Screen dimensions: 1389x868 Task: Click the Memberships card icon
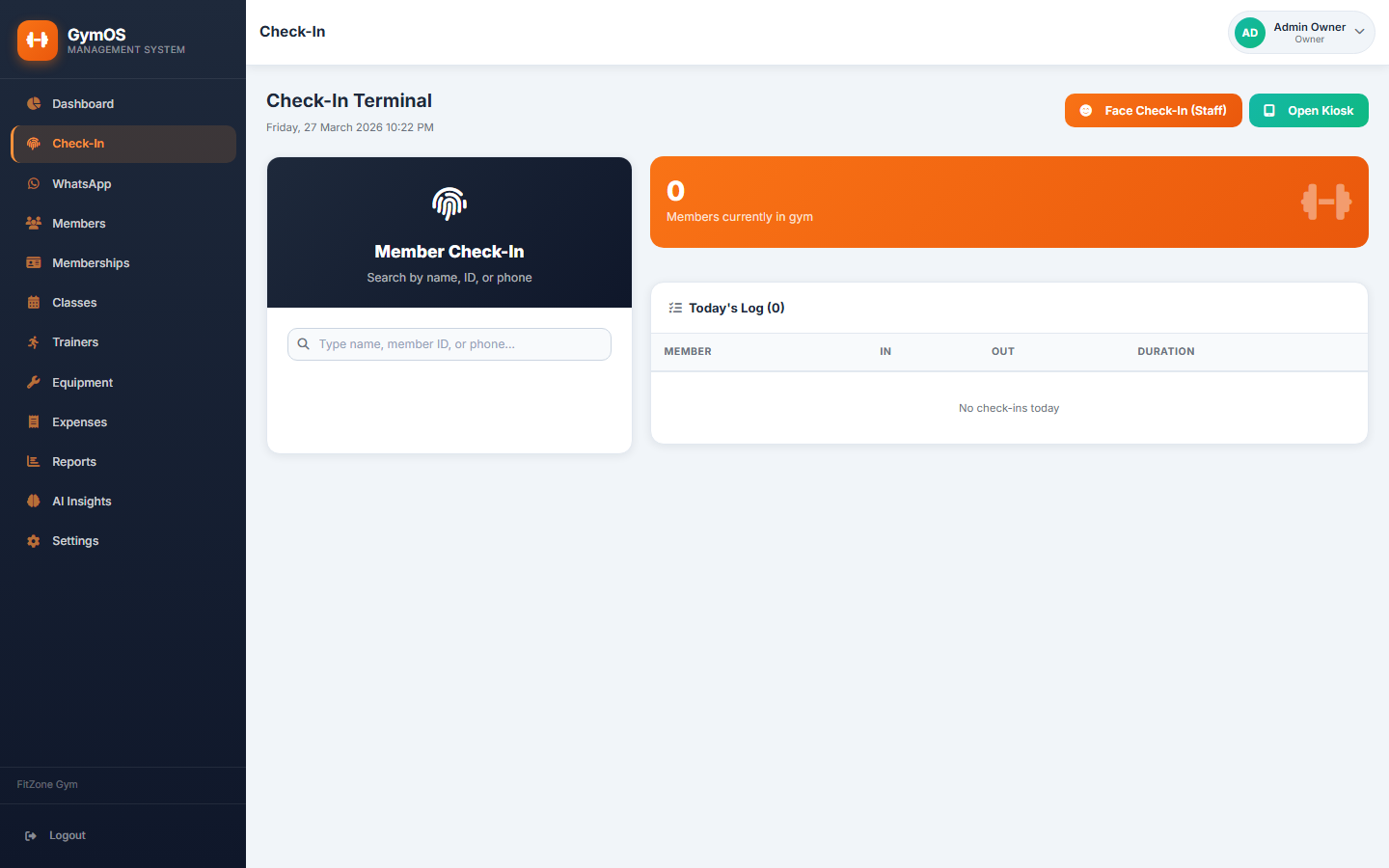(34, 262)
